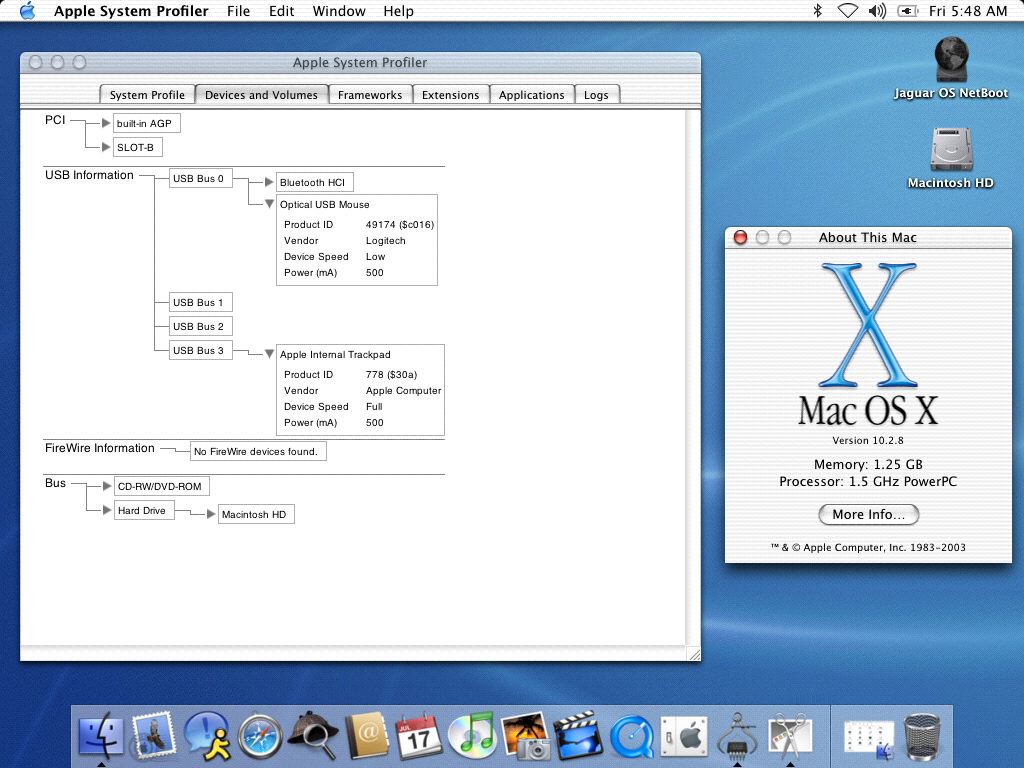
Task: Expand the CD-RW/DVD-ROM disclosure triangle
Action: (x=107, y=486)
